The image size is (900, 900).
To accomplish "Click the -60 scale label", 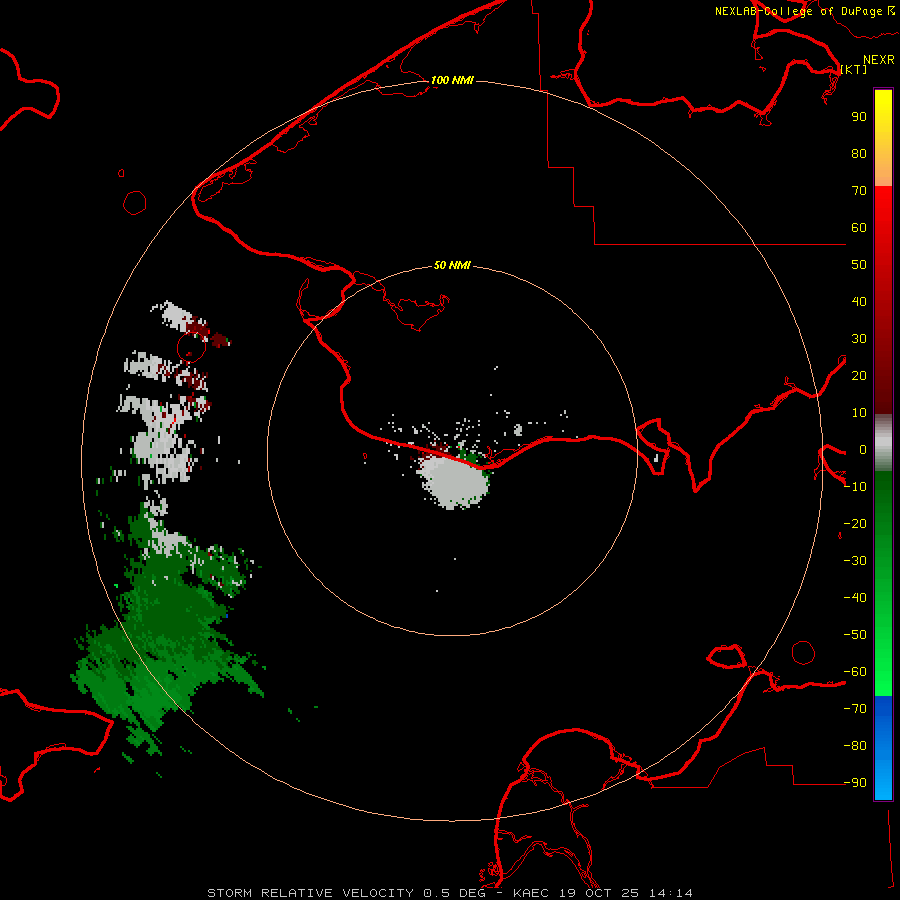I will click(855, 672).
